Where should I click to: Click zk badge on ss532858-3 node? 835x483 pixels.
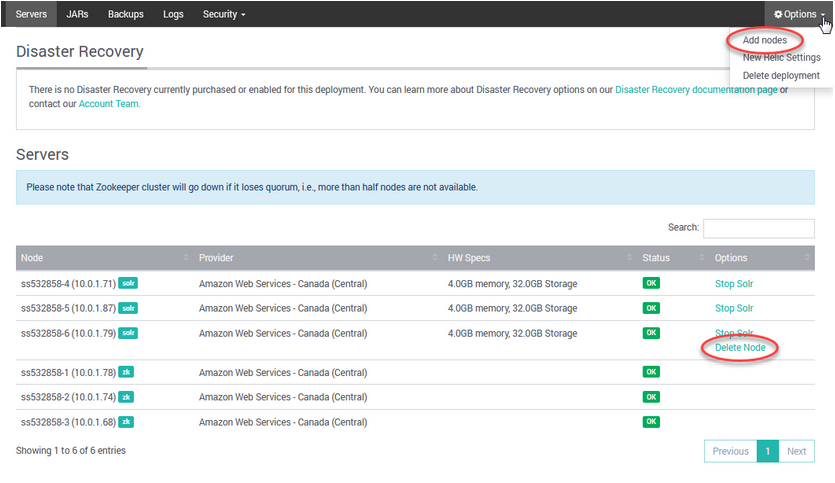[x=126, y=422]
